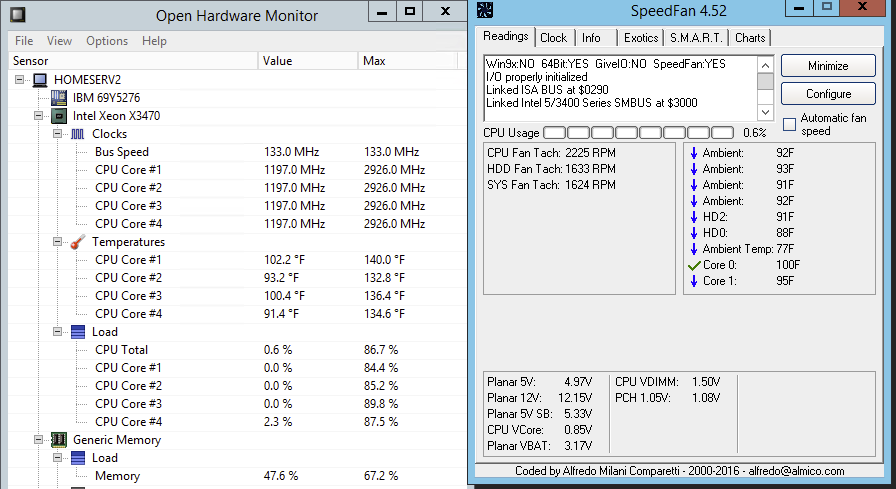Click the CPU Load bars icon
Viewport: 896px width, 489px height.
click(78, 332)
